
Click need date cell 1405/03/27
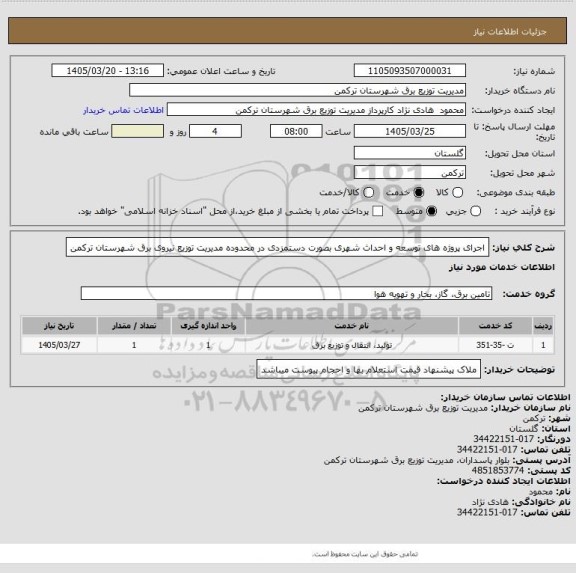tap(59, 345)
